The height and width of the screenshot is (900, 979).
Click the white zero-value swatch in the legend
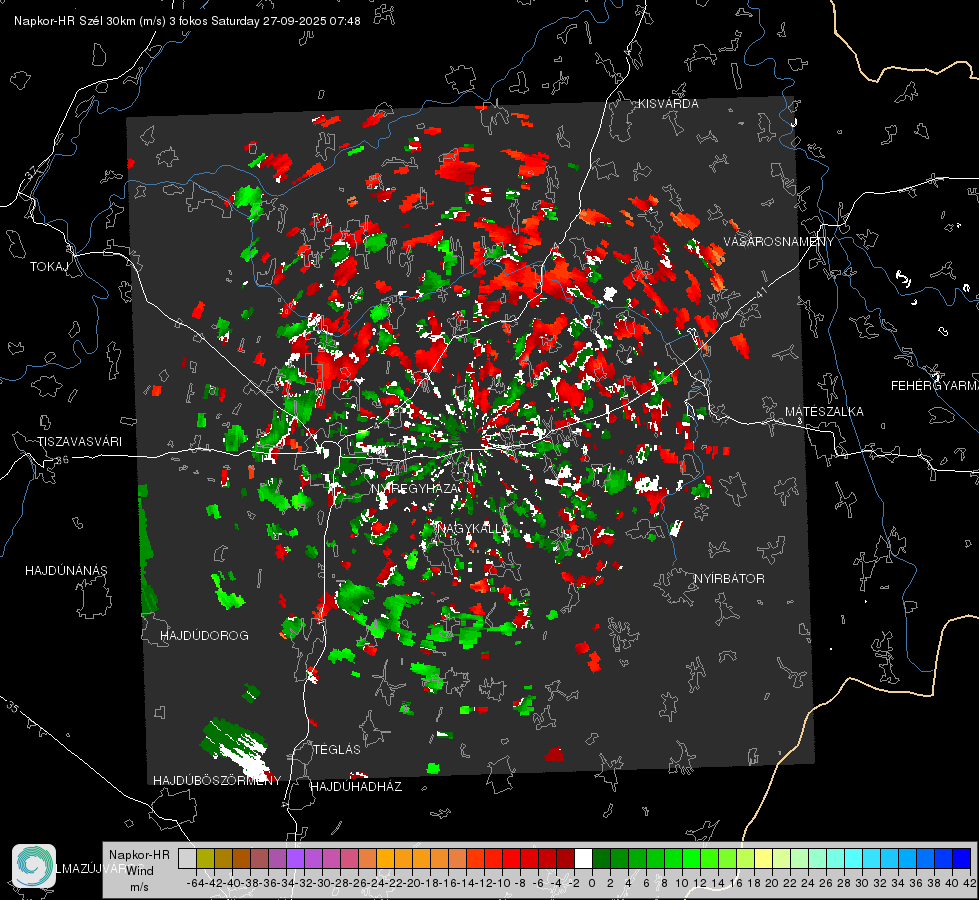pyautogui.click(x=583, y=858)
